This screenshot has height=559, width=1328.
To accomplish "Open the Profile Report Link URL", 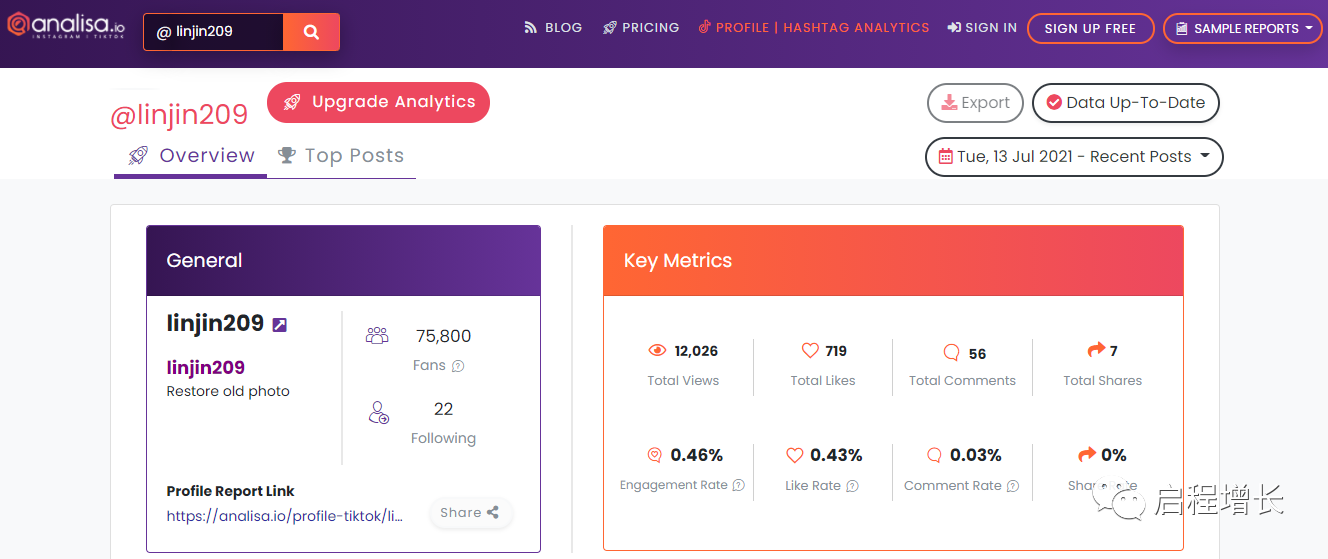I will [285, 516].
